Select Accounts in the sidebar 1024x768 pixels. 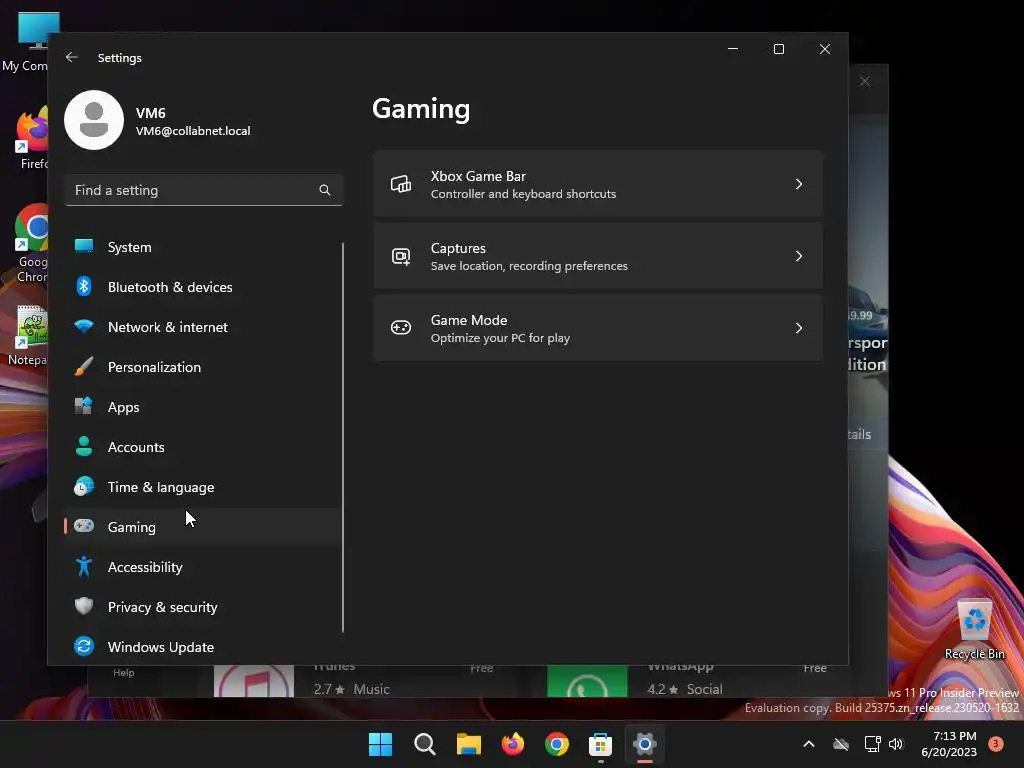click(x=203, y=447)
